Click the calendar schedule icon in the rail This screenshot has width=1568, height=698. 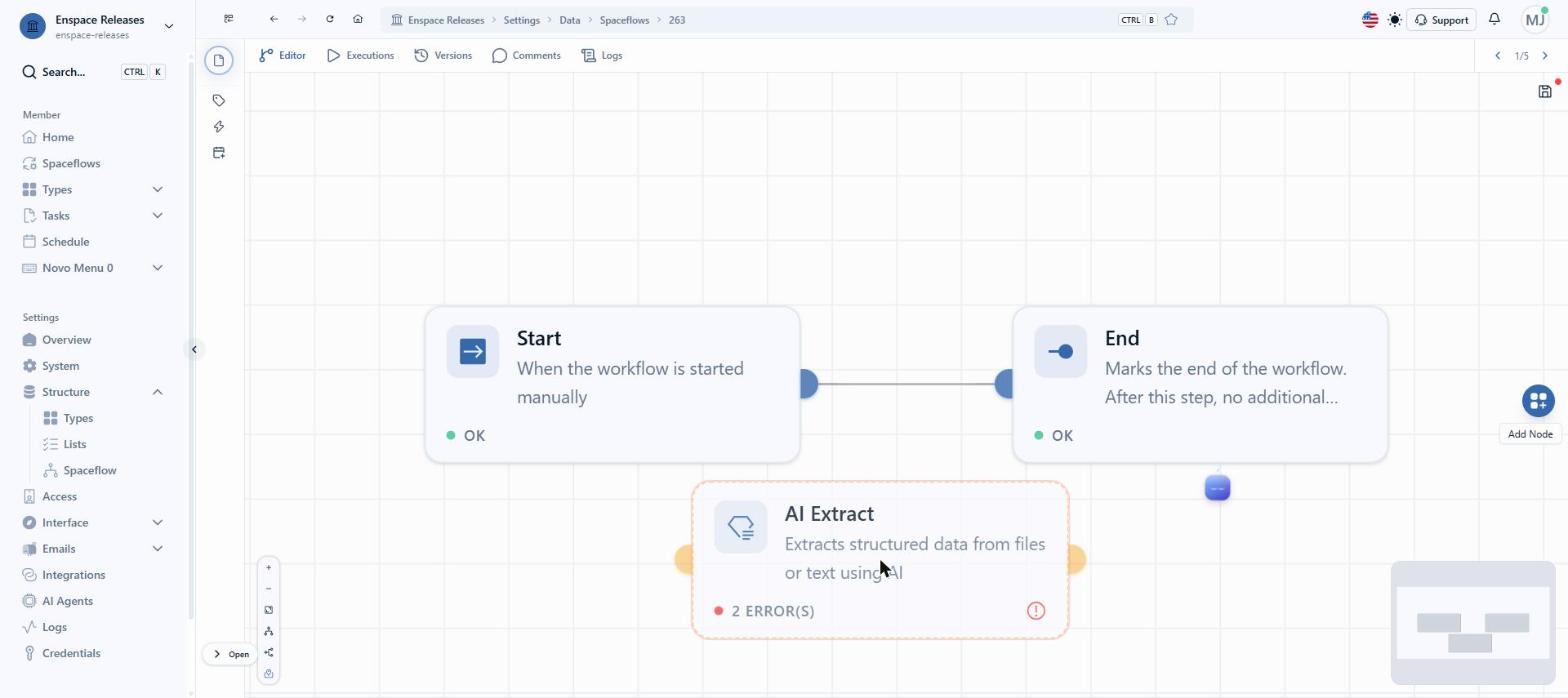[219, 153]
